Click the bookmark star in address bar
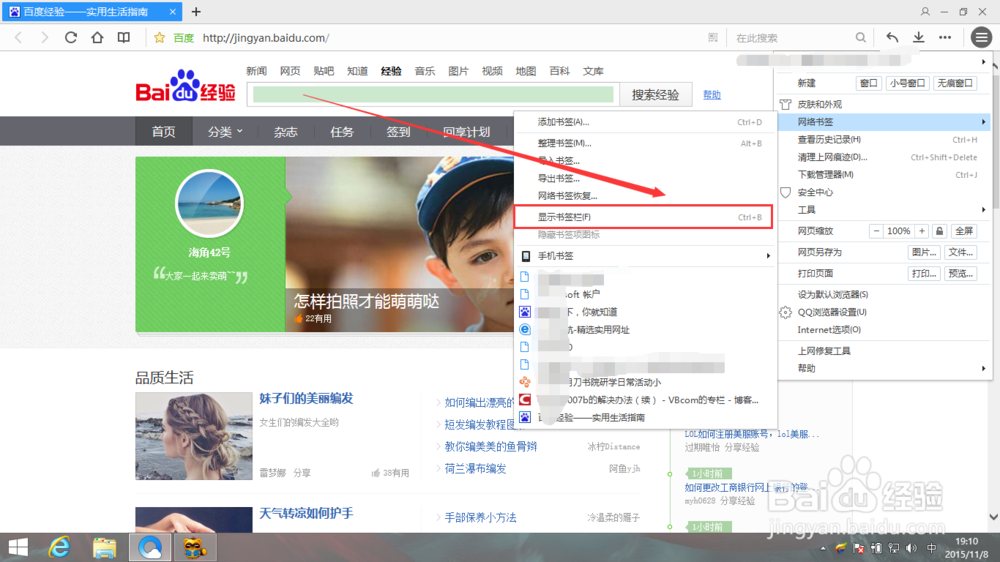This screenshot has width=1000, height=562. pos(159,38)
